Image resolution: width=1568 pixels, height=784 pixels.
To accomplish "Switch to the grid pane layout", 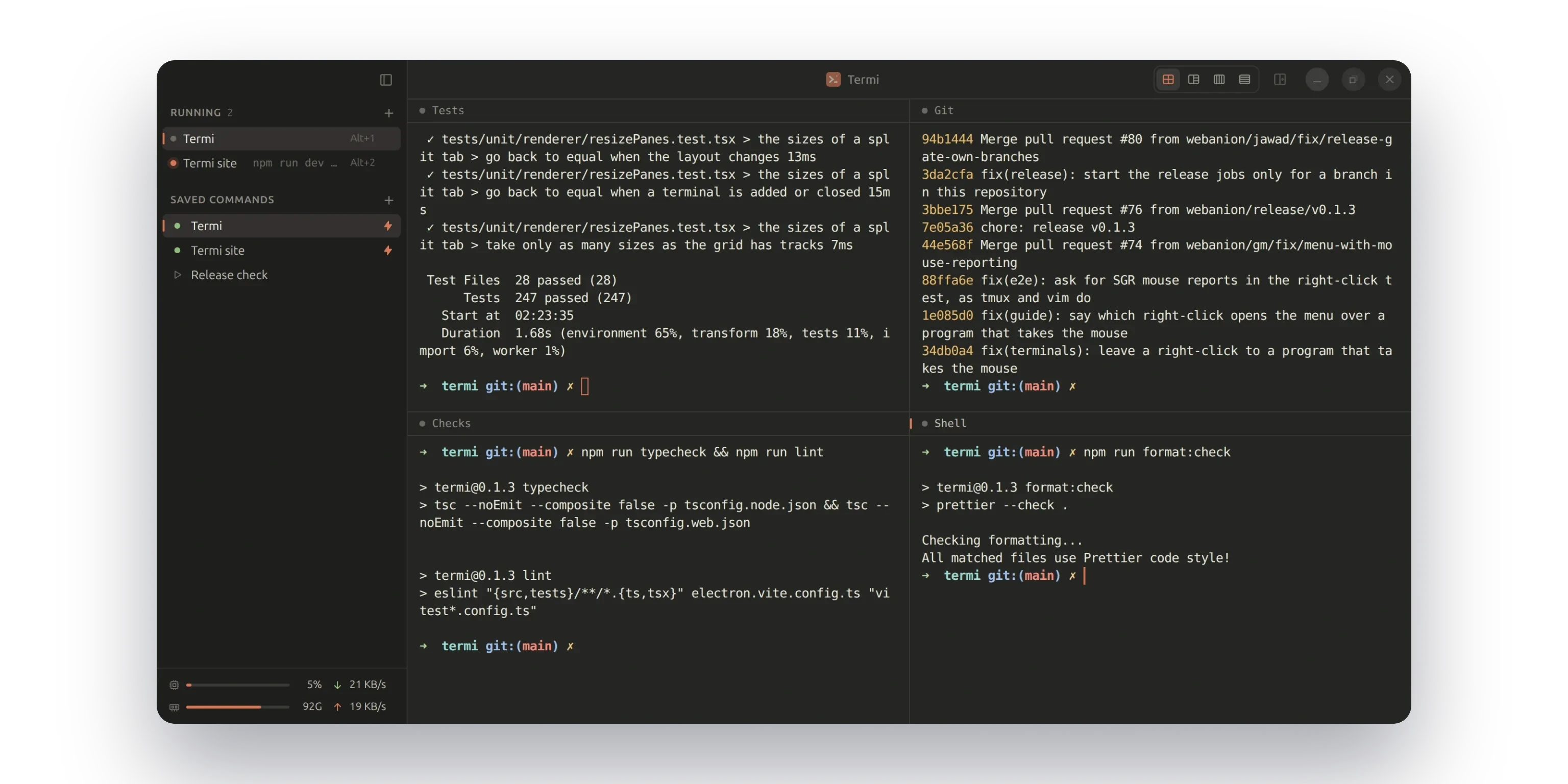I will pyautogui.click(x=1168, y=79).
